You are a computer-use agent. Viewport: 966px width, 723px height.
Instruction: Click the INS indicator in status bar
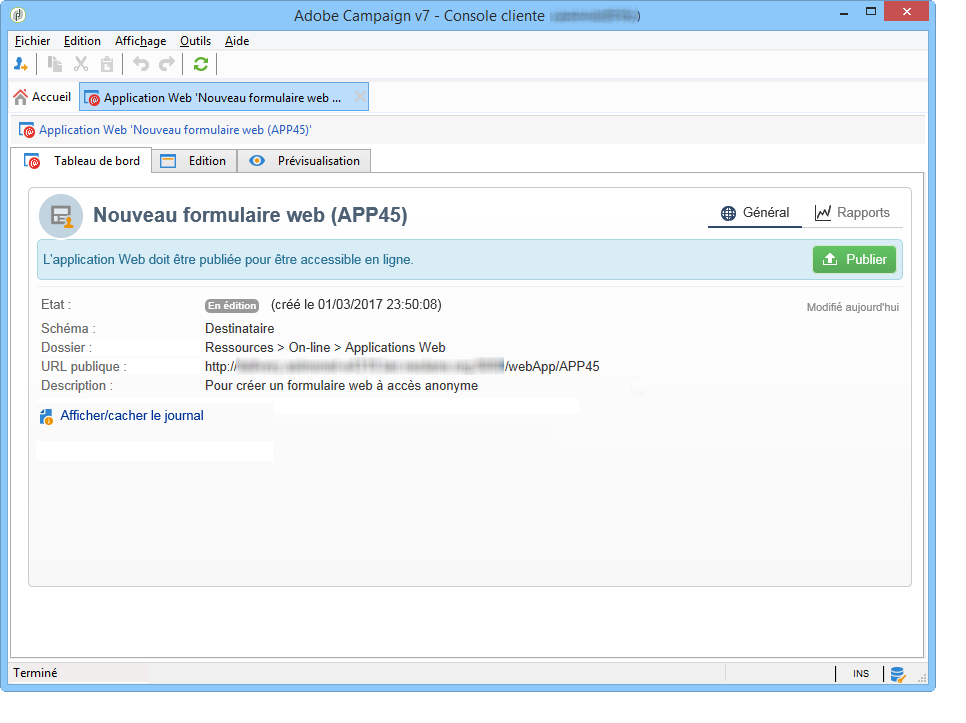(x=861, y=674)
